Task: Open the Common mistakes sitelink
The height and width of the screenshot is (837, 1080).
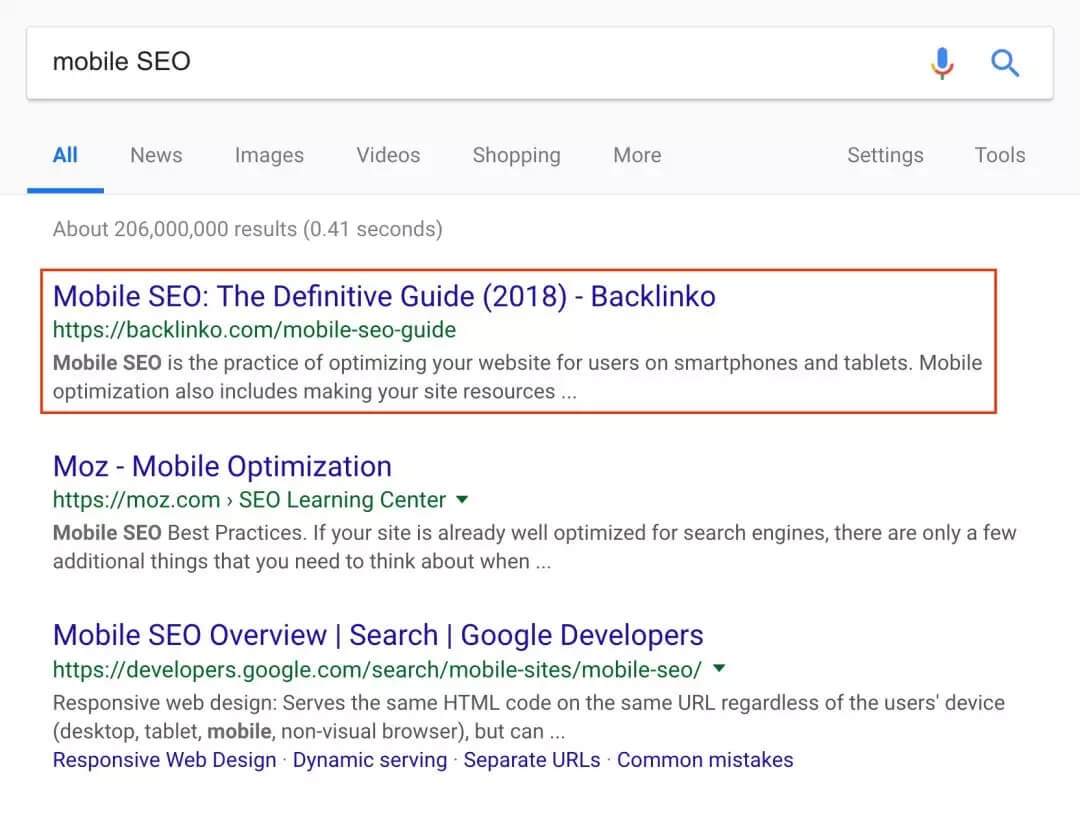Action: (705, 760)
